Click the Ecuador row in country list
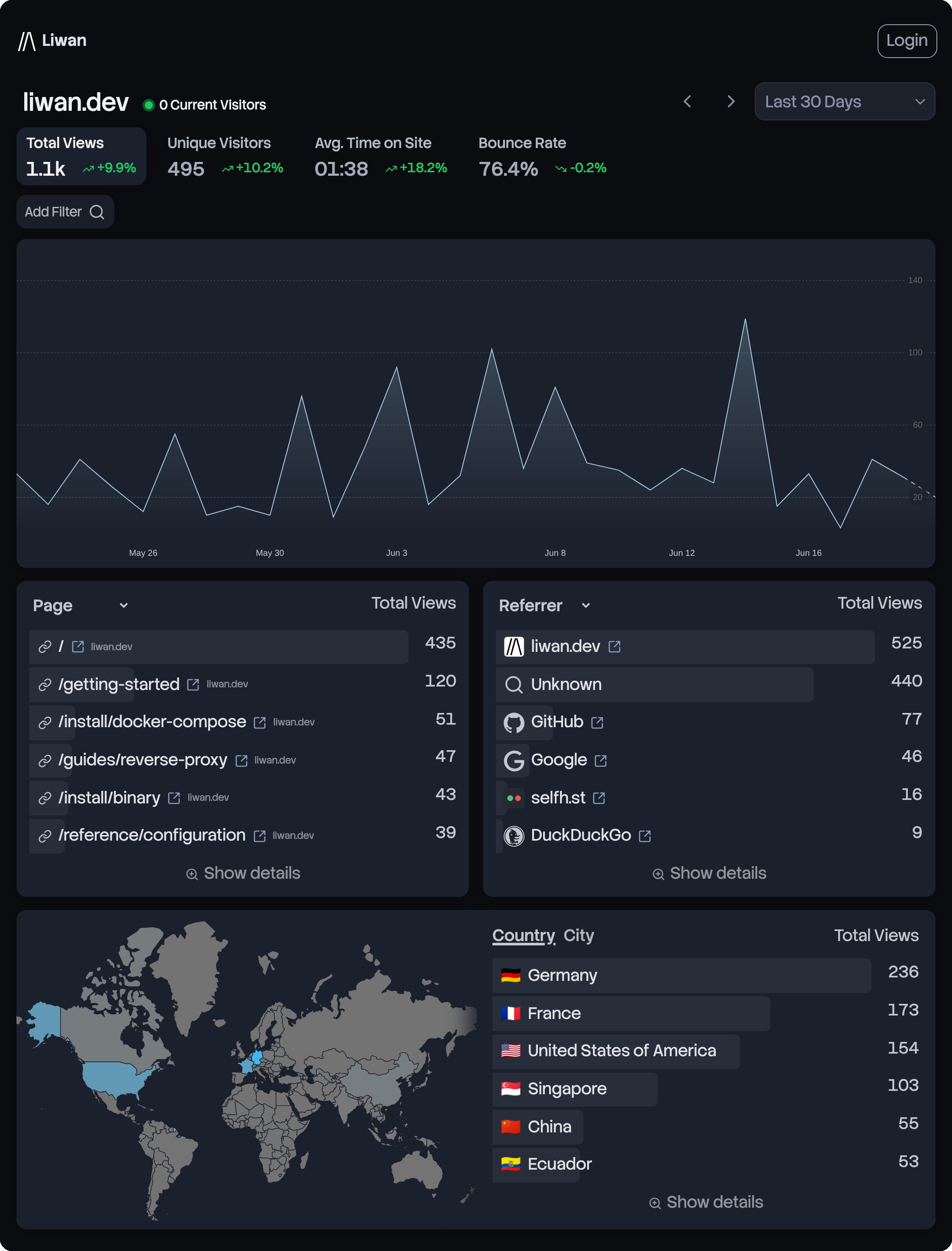The image size is (952, 1251). tap(705, 1164)
